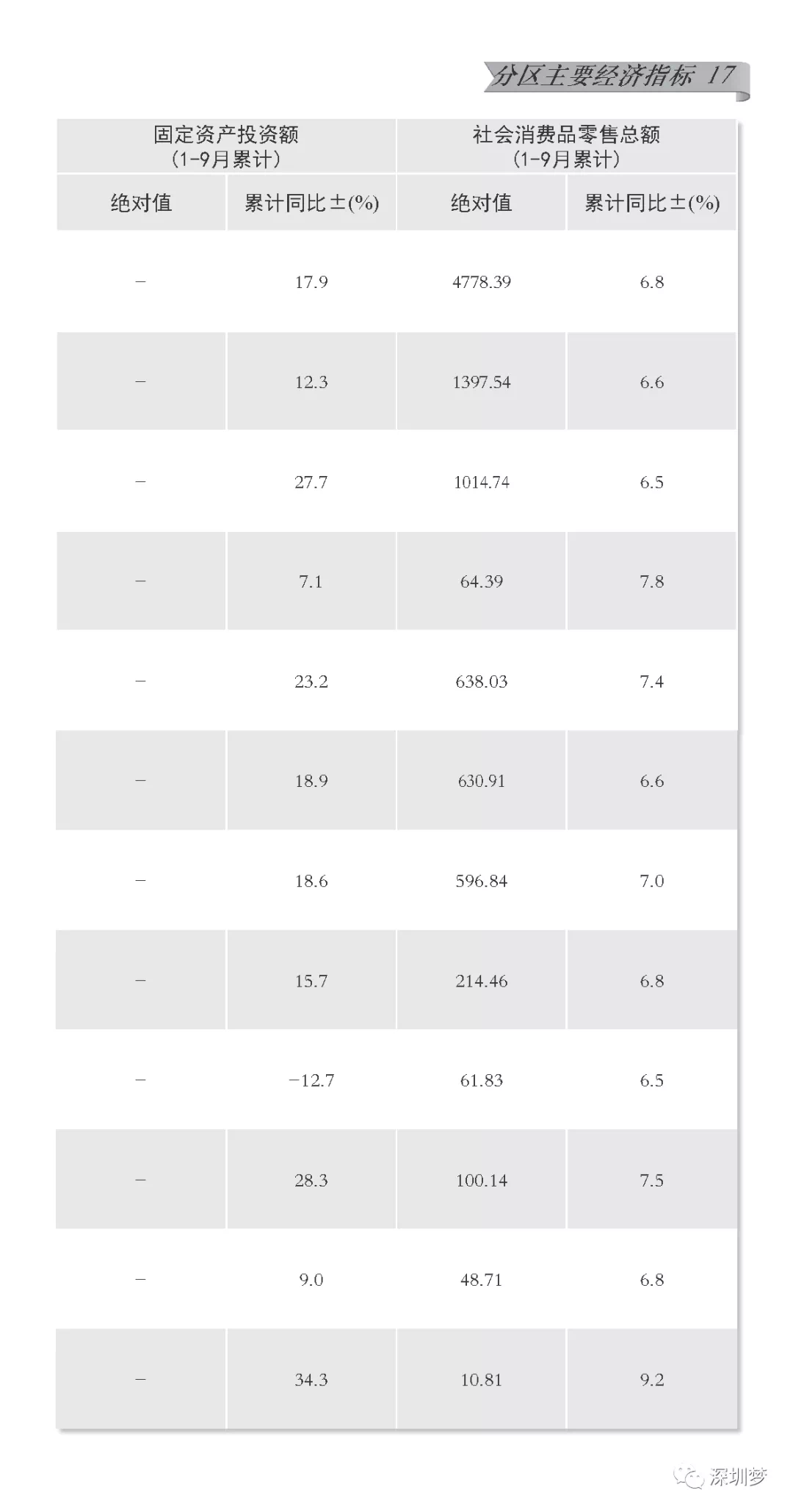Select the 7.8 percentage cell

click(x=652, y=582)
